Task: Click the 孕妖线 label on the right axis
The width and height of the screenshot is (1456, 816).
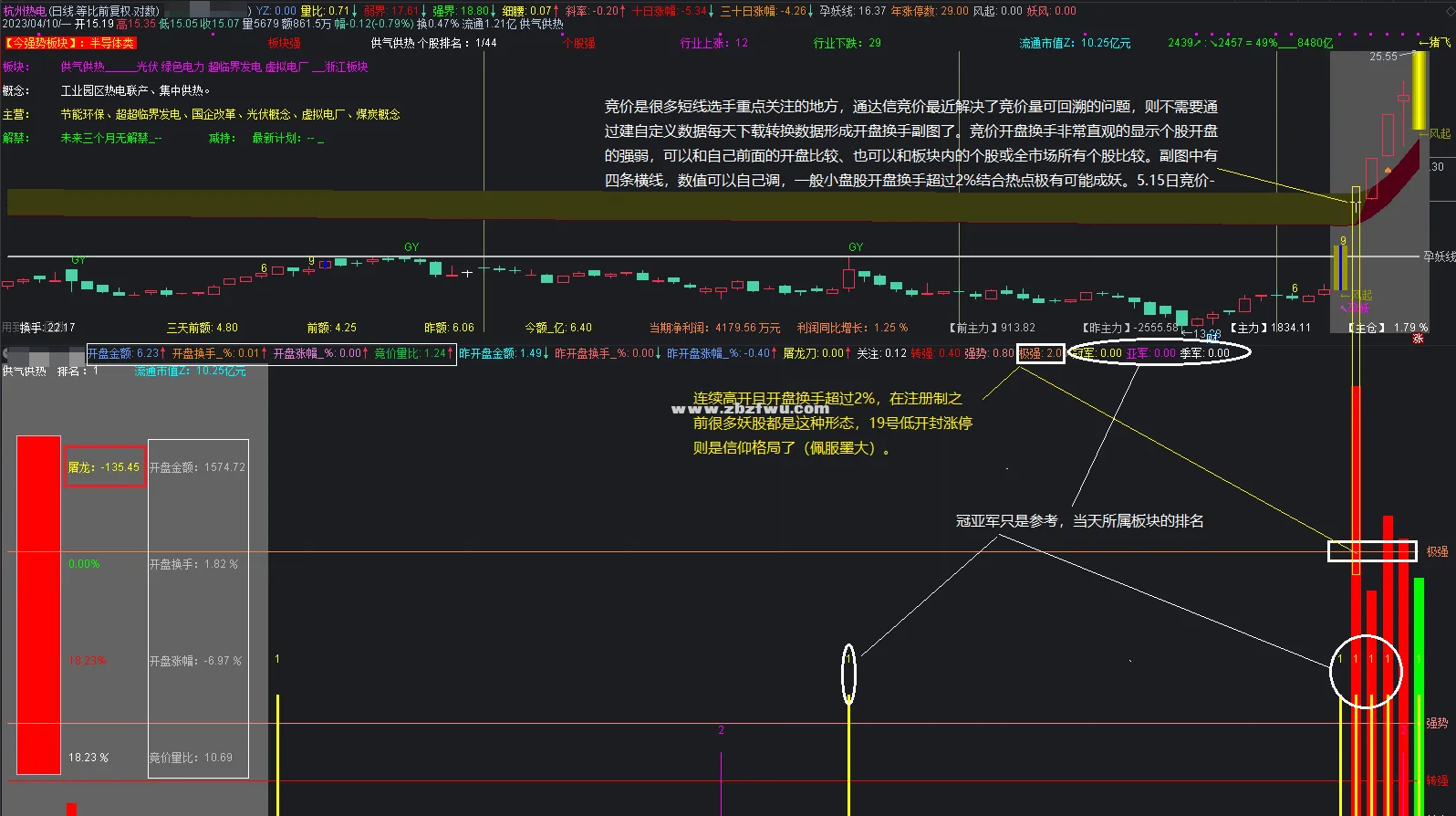Action: (1440, 256)
